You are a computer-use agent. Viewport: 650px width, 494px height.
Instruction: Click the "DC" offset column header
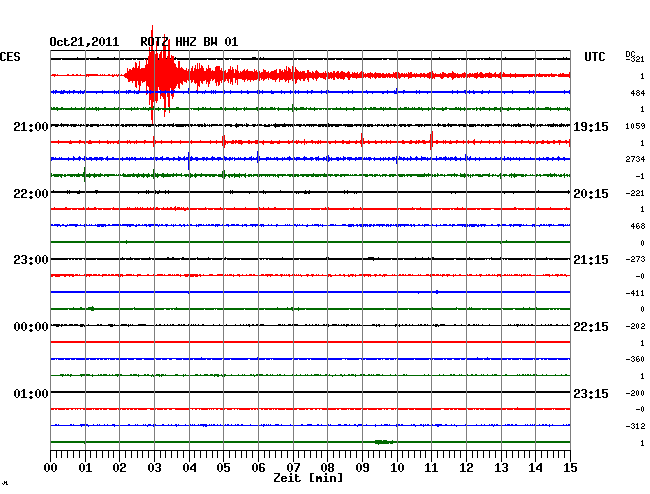tap(630, 54)
